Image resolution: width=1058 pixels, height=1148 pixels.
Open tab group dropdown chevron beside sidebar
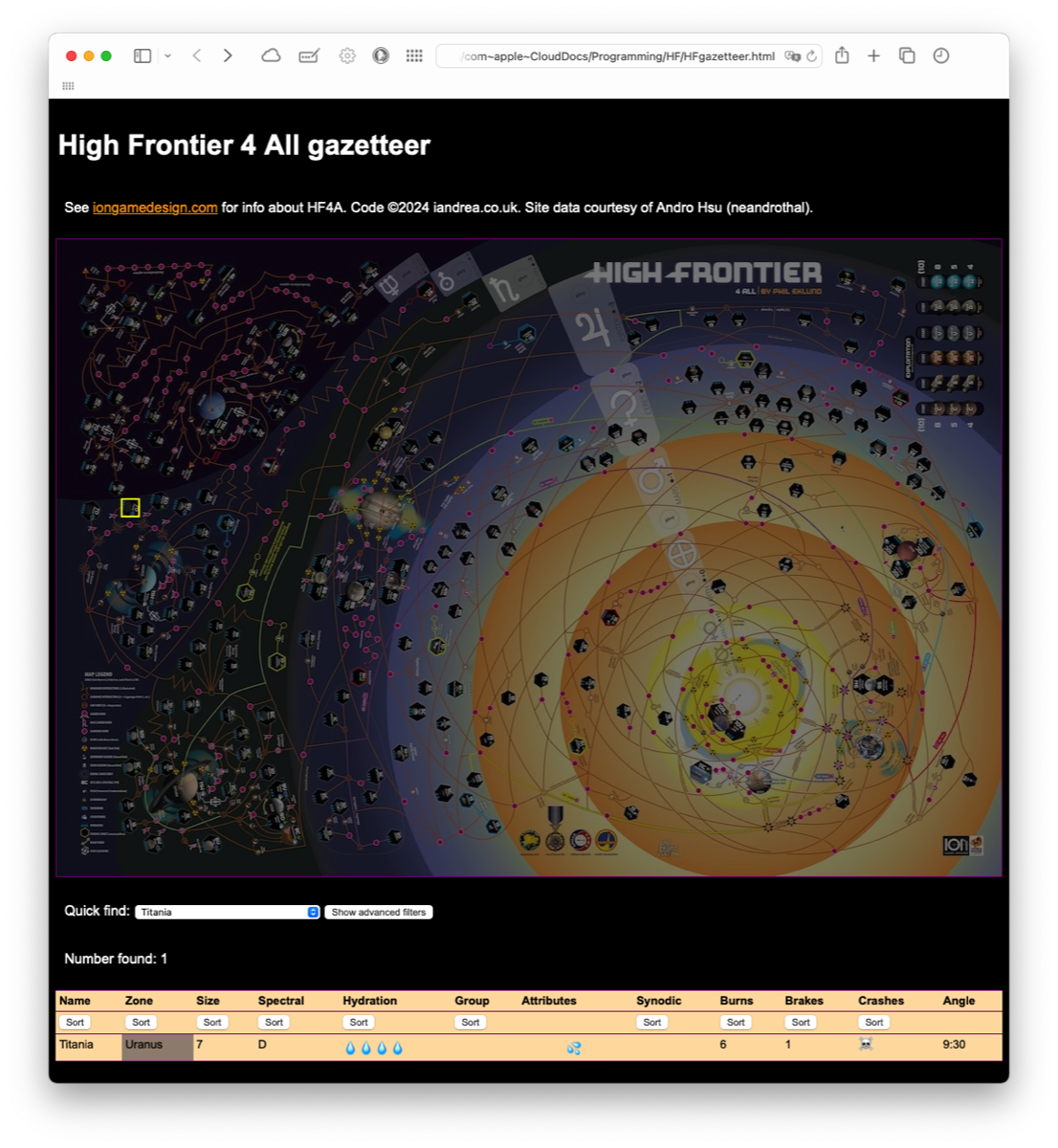(167, 55)
